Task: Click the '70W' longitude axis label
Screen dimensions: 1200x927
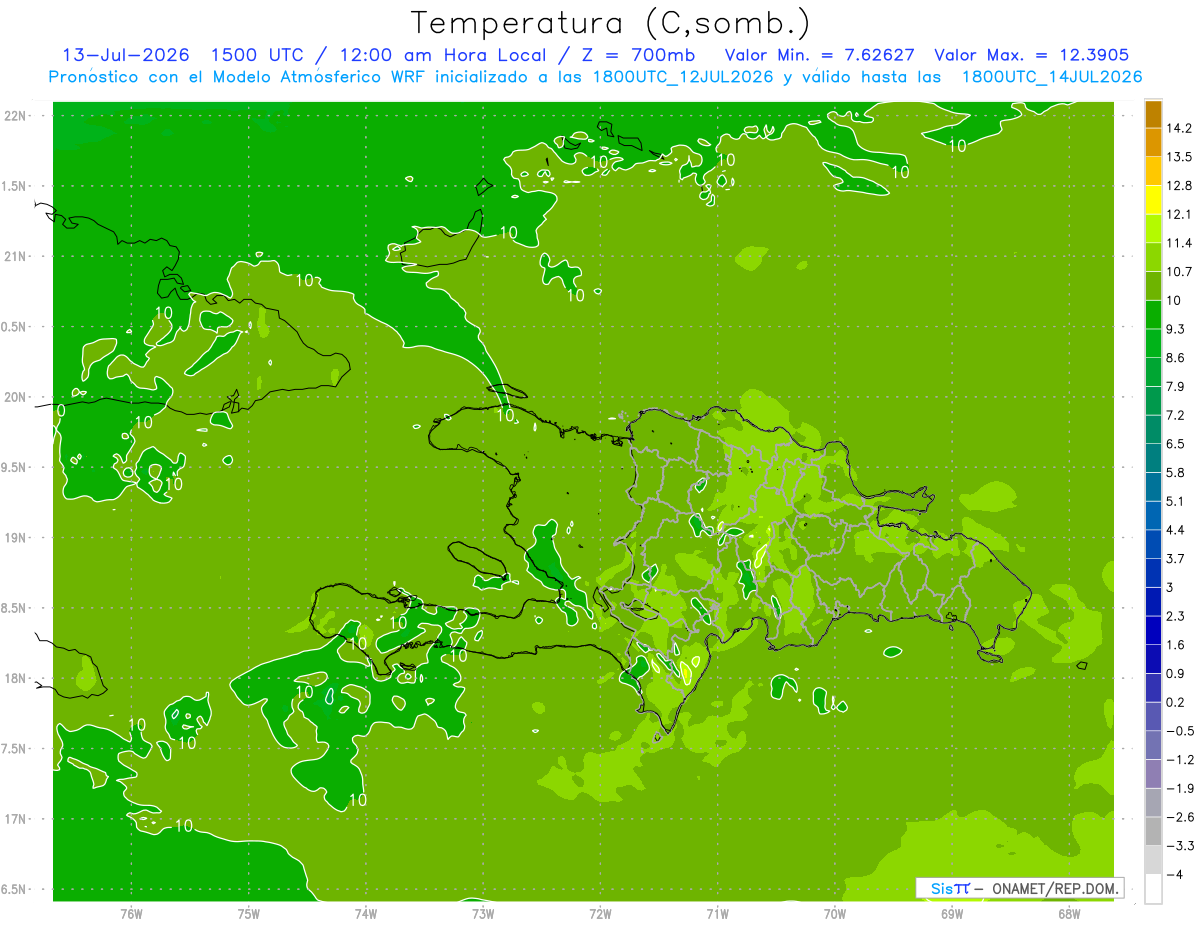Action: click(x=834, y=914)
